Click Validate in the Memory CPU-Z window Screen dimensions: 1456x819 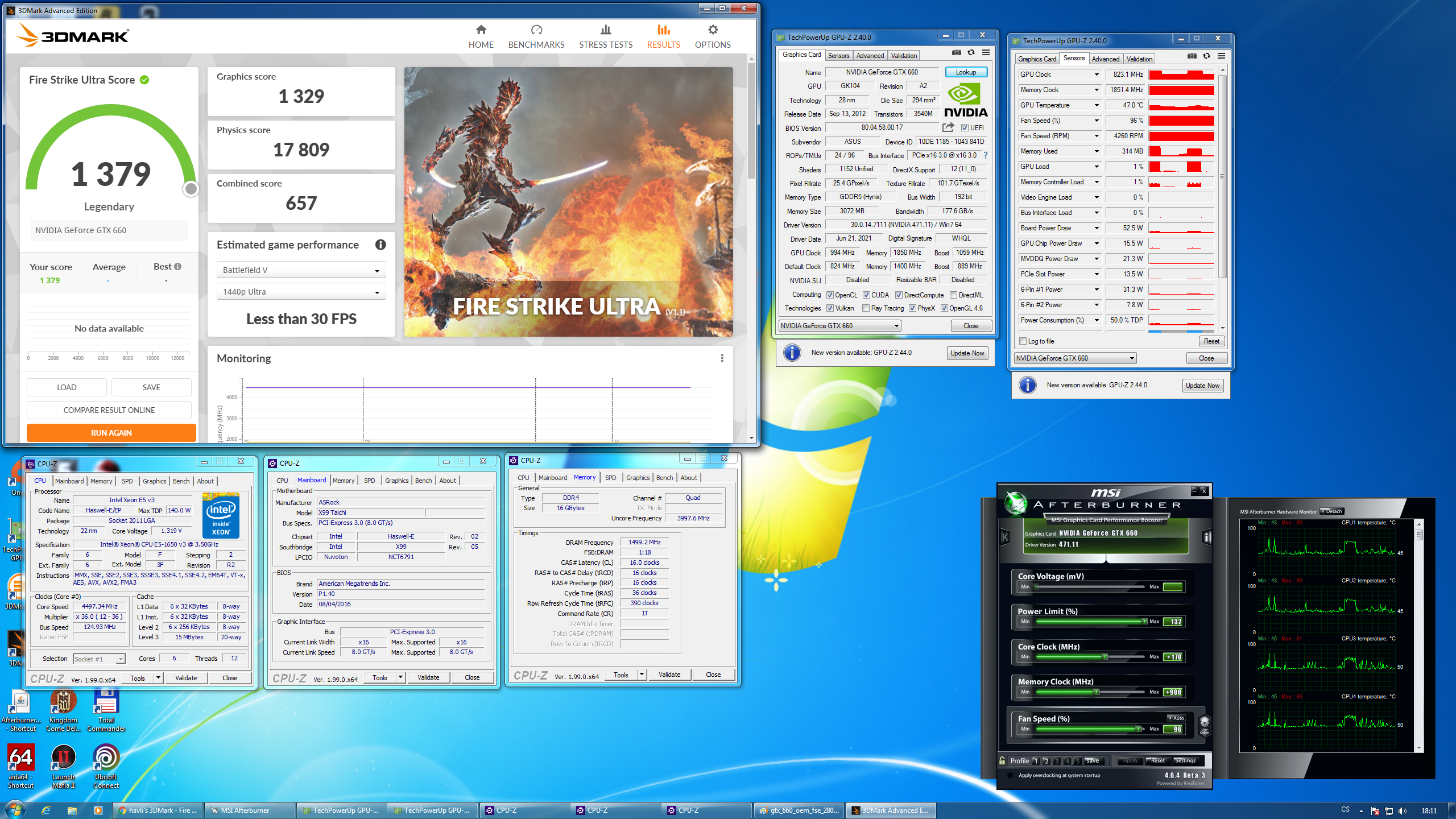pos(669,675)
